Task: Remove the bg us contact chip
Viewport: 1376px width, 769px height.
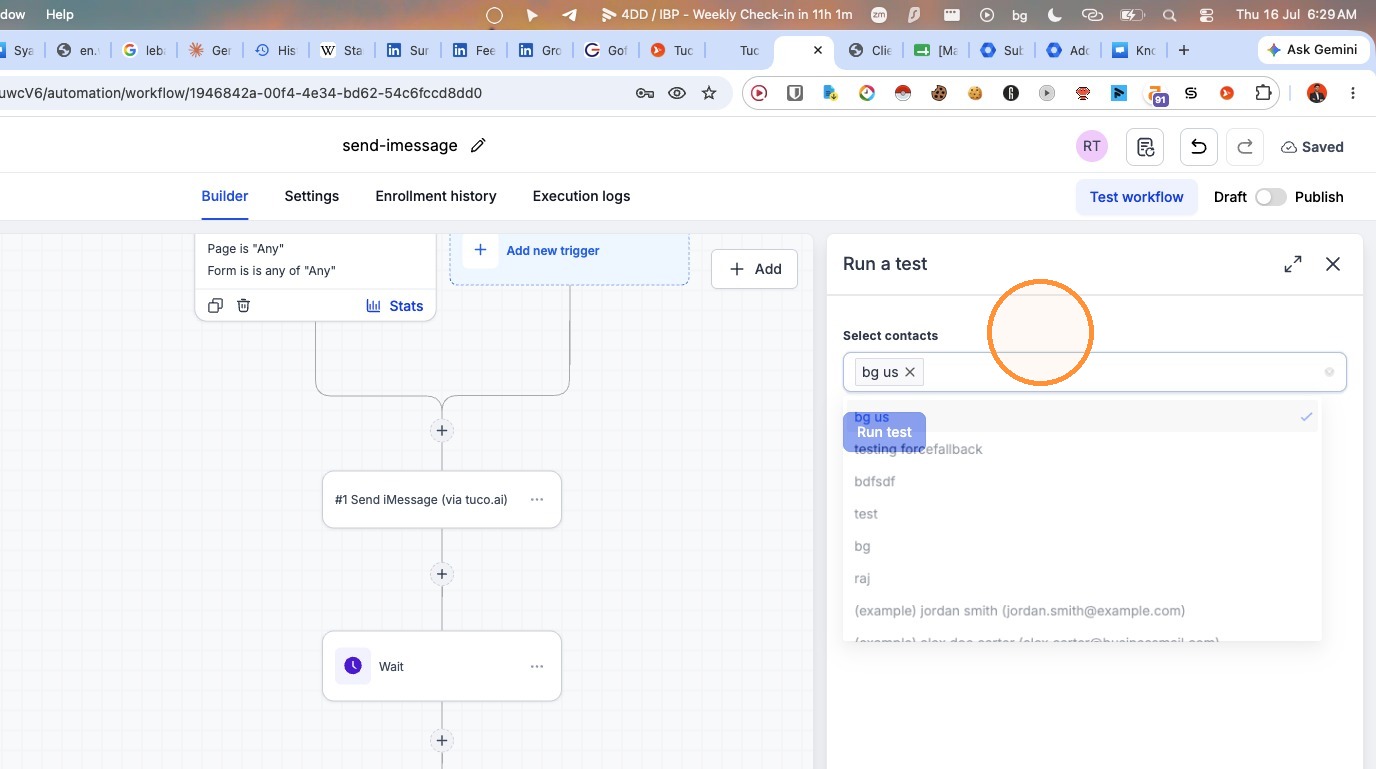Action: coord(910,372)
